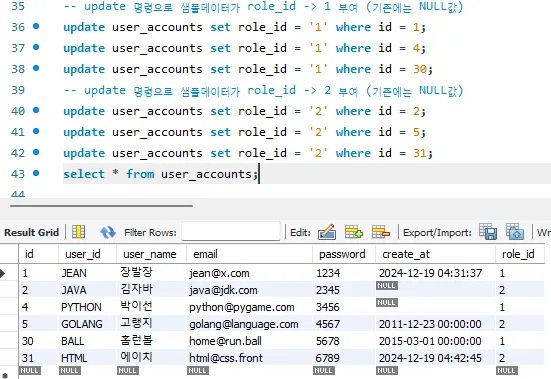Select password cell 3456
Screen dimensions: 551x379
[x=344, y=307]
